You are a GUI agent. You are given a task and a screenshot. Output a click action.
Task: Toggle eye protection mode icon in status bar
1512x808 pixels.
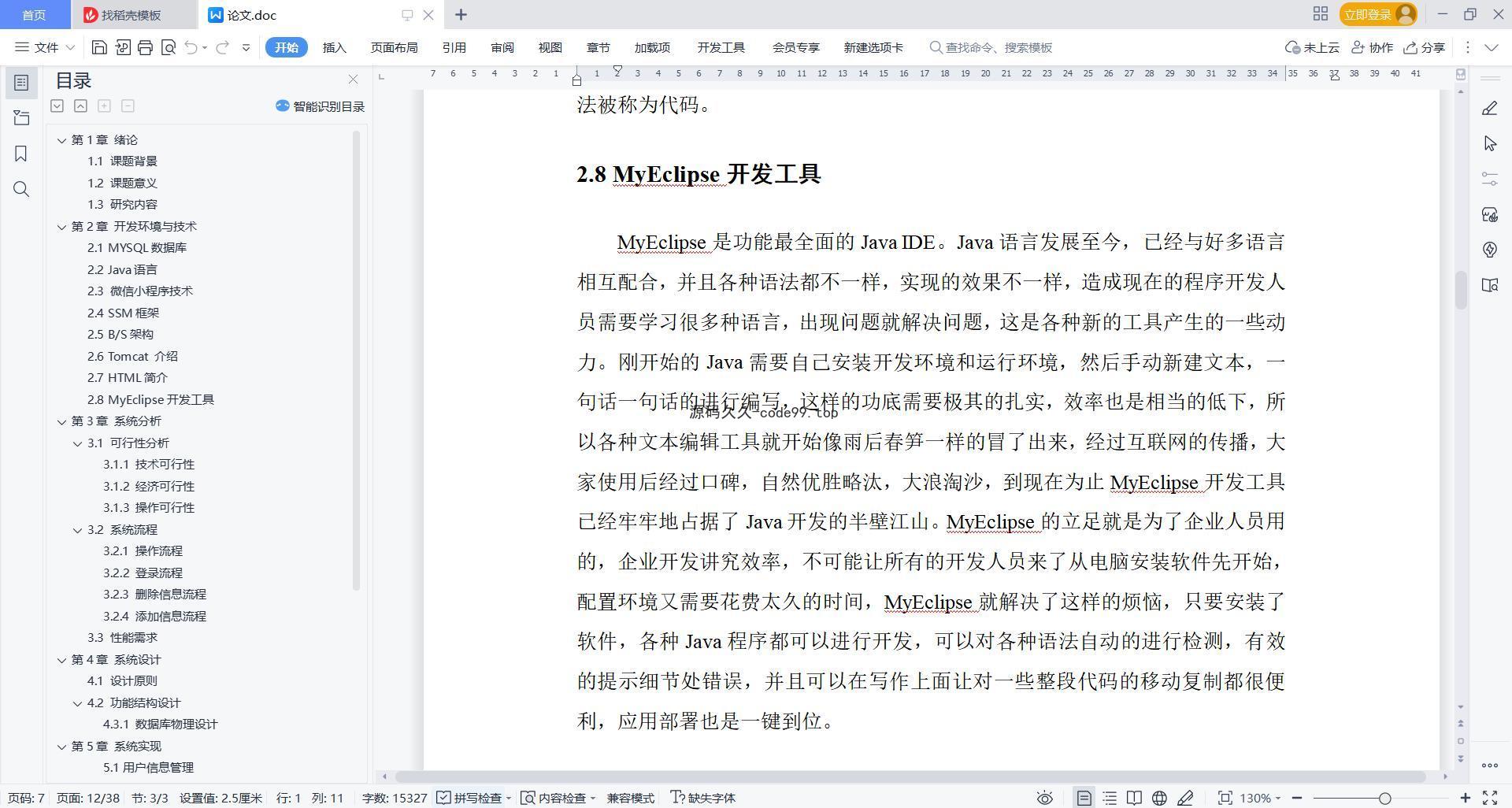[1044, 798]
